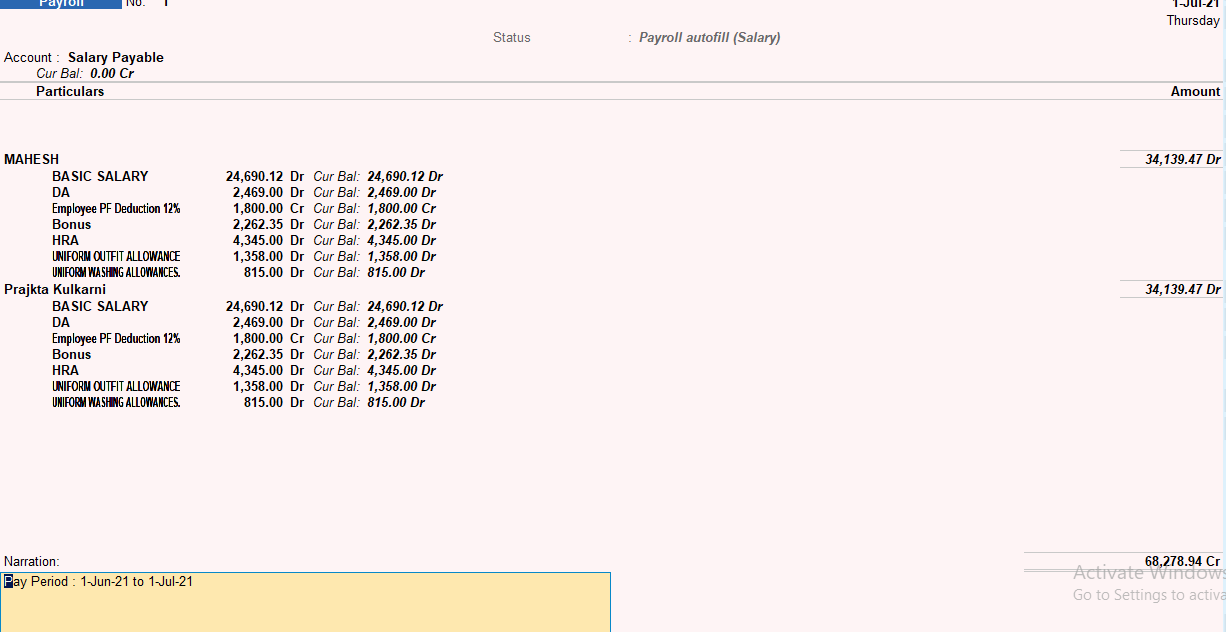The height and width of the screenshot is (632, 1226).
Task: Click the Payroll autofill (Salary) status
Action: 709,37
